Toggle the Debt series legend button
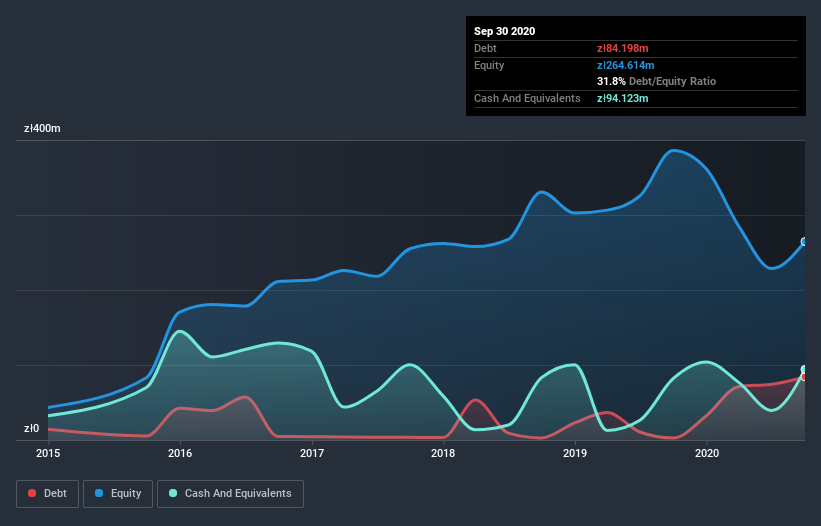This screenshot has width=821, height=526. pos(48,494)
